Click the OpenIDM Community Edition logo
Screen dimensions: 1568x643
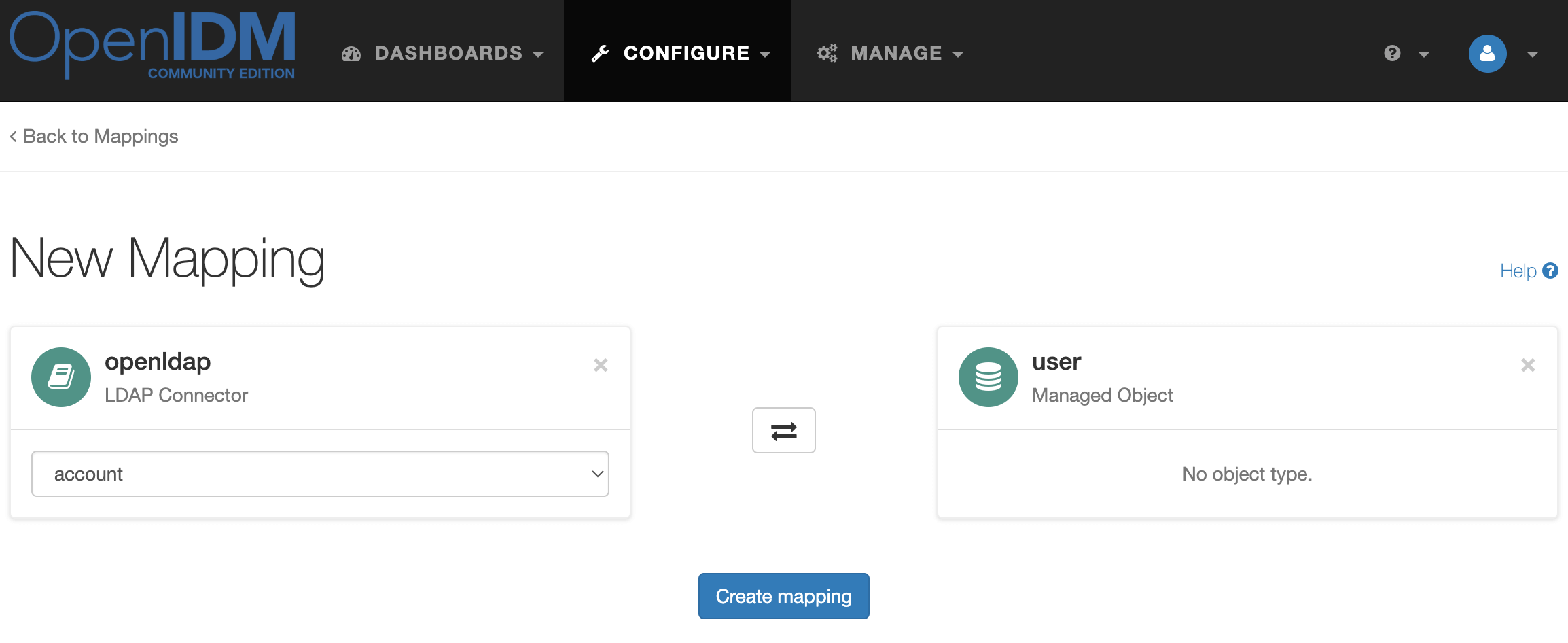click(x=153, y=45)
